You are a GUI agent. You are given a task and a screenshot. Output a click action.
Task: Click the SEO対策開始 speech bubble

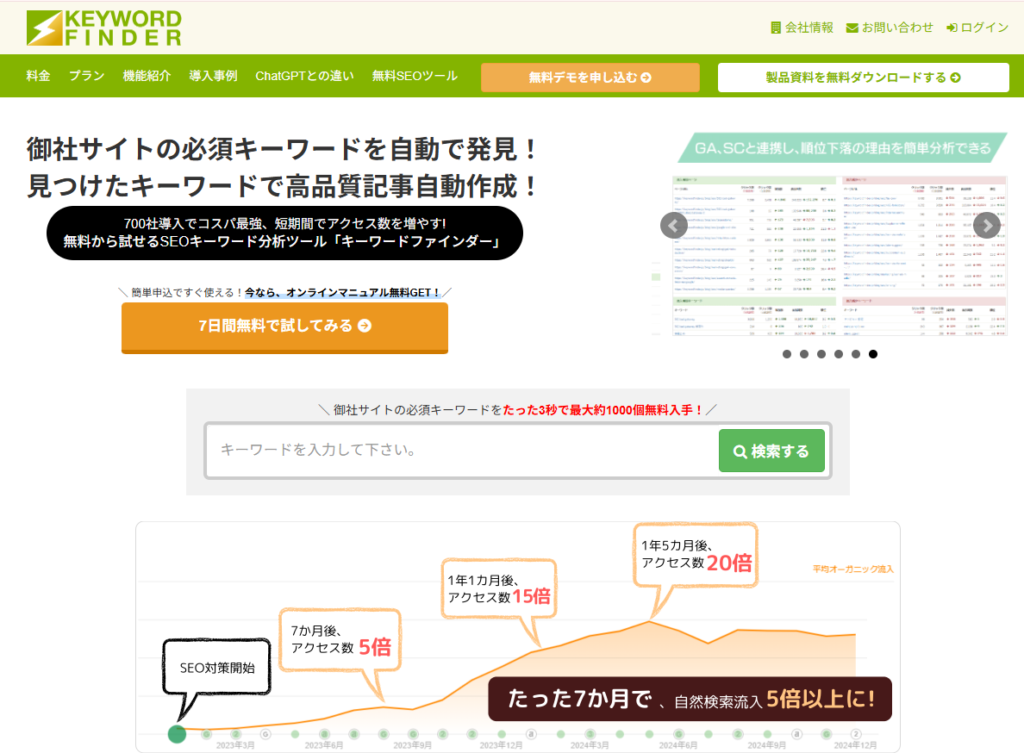click(217, 667)
